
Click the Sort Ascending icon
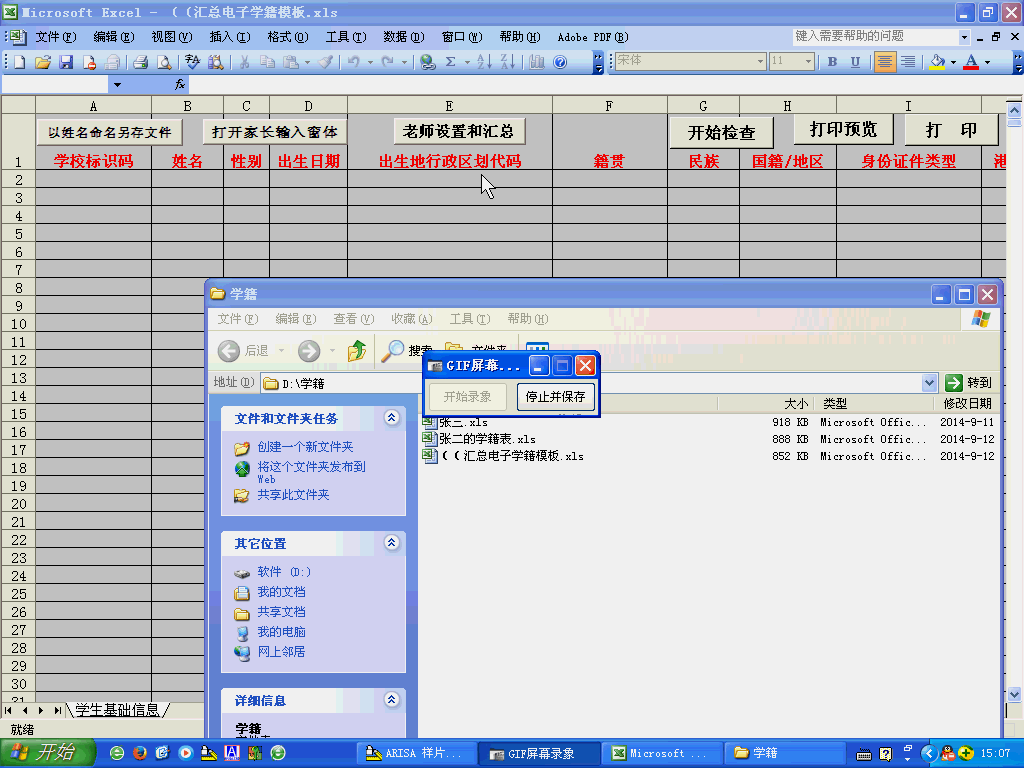point(484,62)
